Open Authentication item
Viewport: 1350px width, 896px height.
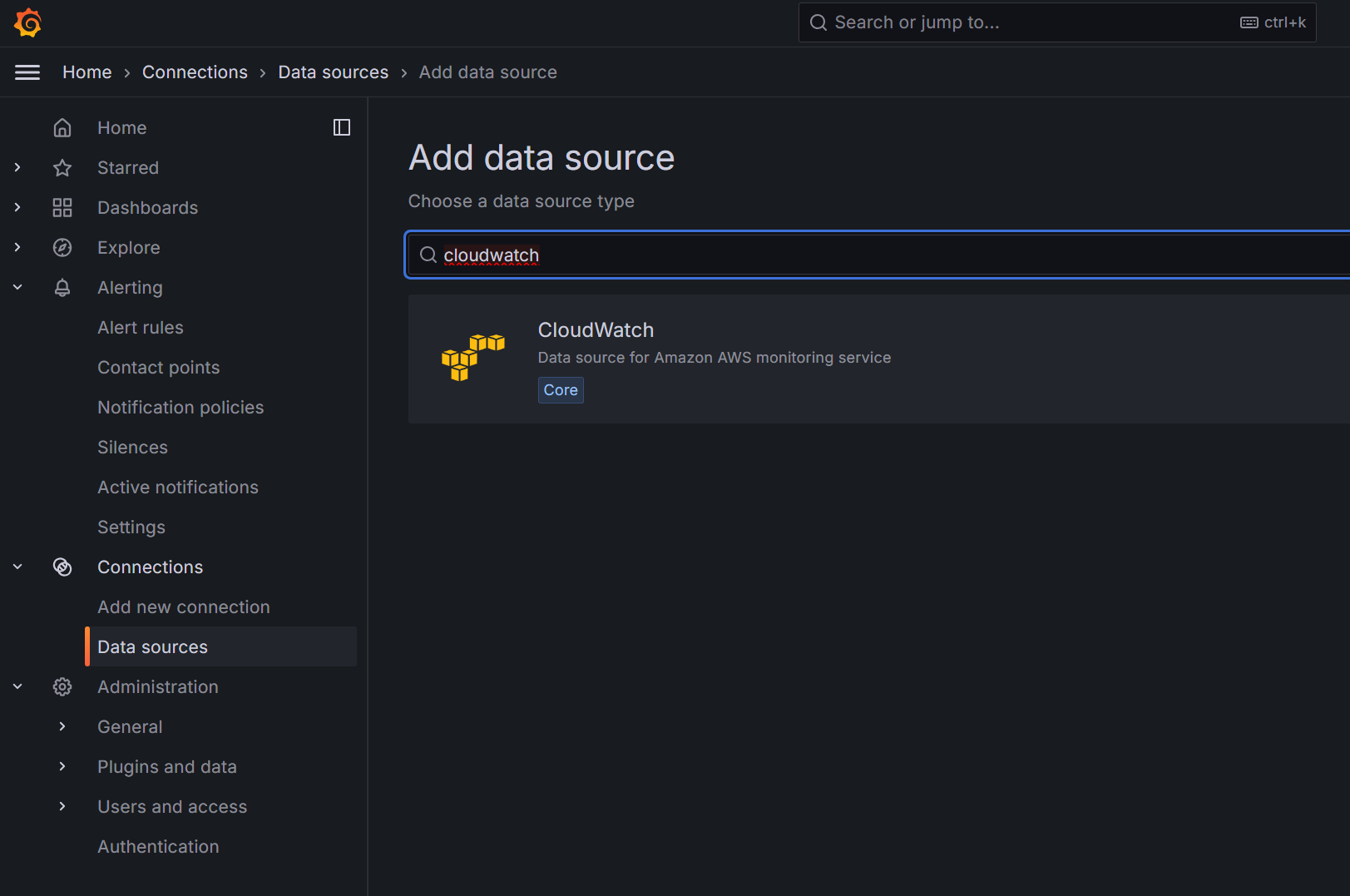158,846
